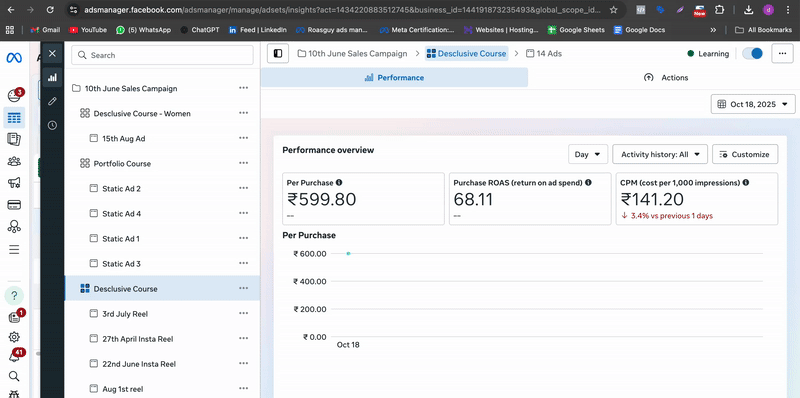
Task: Open the Google Sheets bookmark
Action: click(x=576, y=30)
